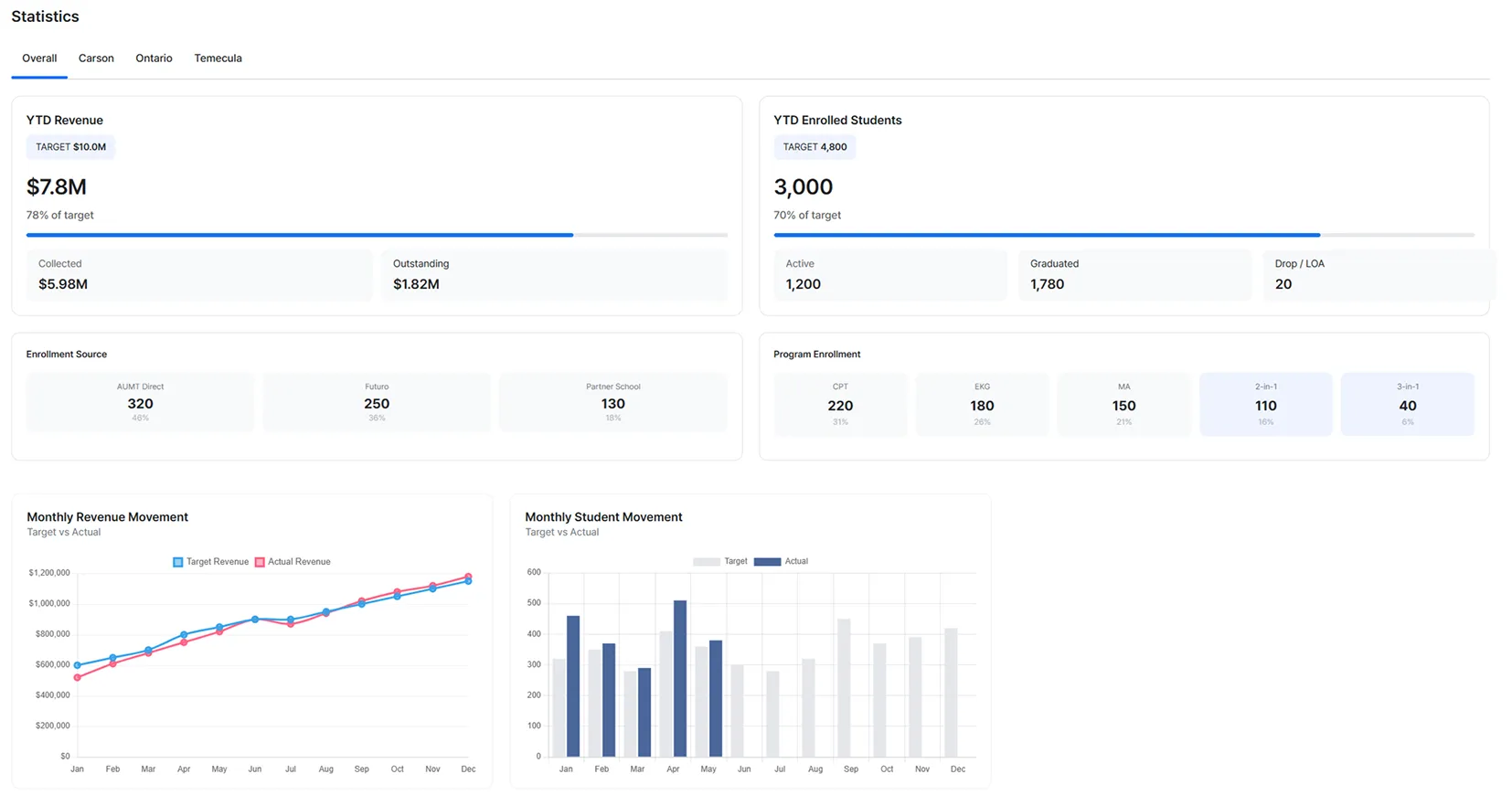Choose the MA program card
1512x795 pixels.
pos(1123,404)
